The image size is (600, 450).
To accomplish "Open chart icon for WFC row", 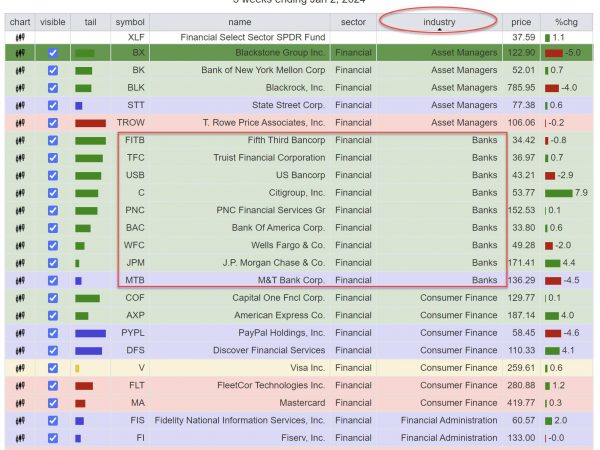I will pyautogui.click(x=20, y=245).
